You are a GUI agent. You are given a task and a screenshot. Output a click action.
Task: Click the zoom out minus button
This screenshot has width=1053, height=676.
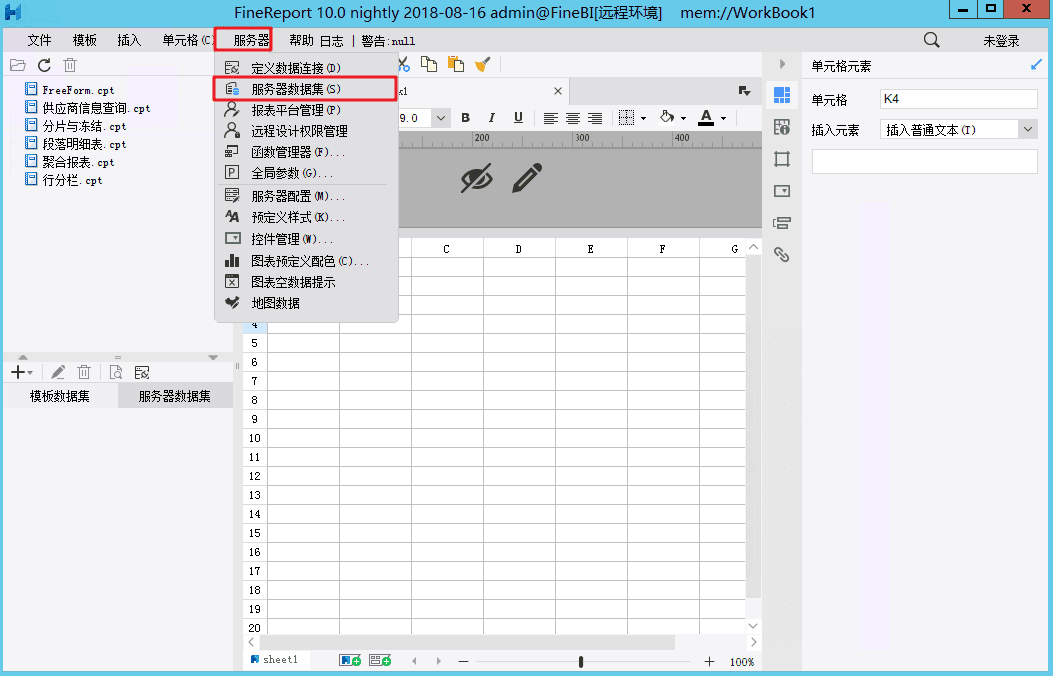click(x=463, y=662)
